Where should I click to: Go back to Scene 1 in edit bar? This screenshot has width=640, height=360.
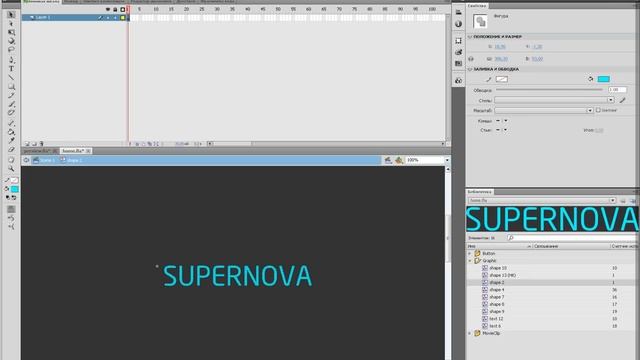coord(44,160)
